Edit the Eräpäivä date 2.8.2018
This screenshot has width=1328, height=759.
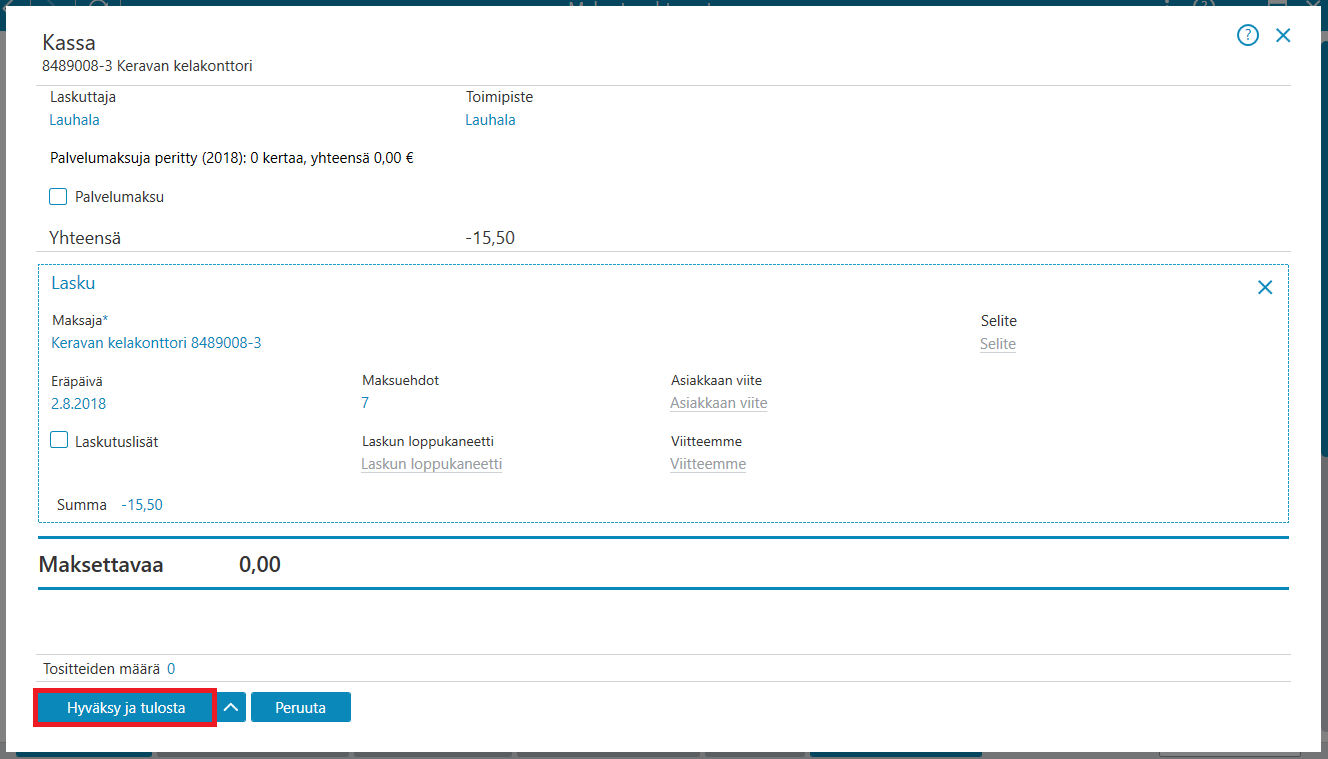(79, 404)
